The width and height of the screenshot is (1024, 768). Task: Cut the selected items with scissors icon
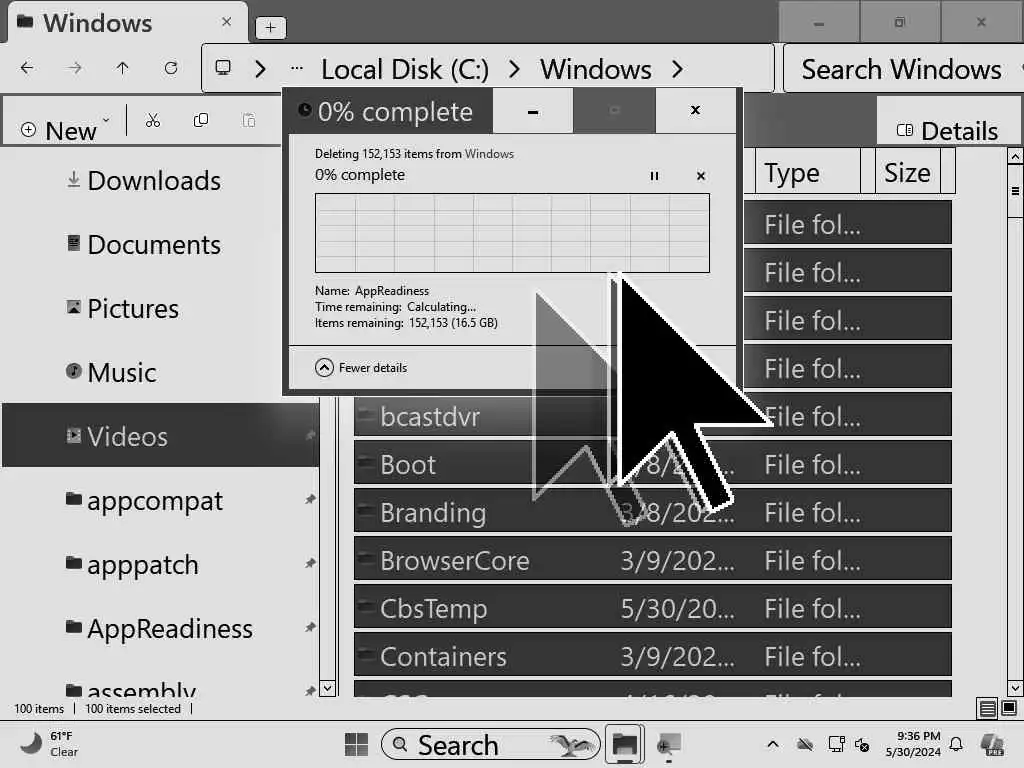click(153, 120)
